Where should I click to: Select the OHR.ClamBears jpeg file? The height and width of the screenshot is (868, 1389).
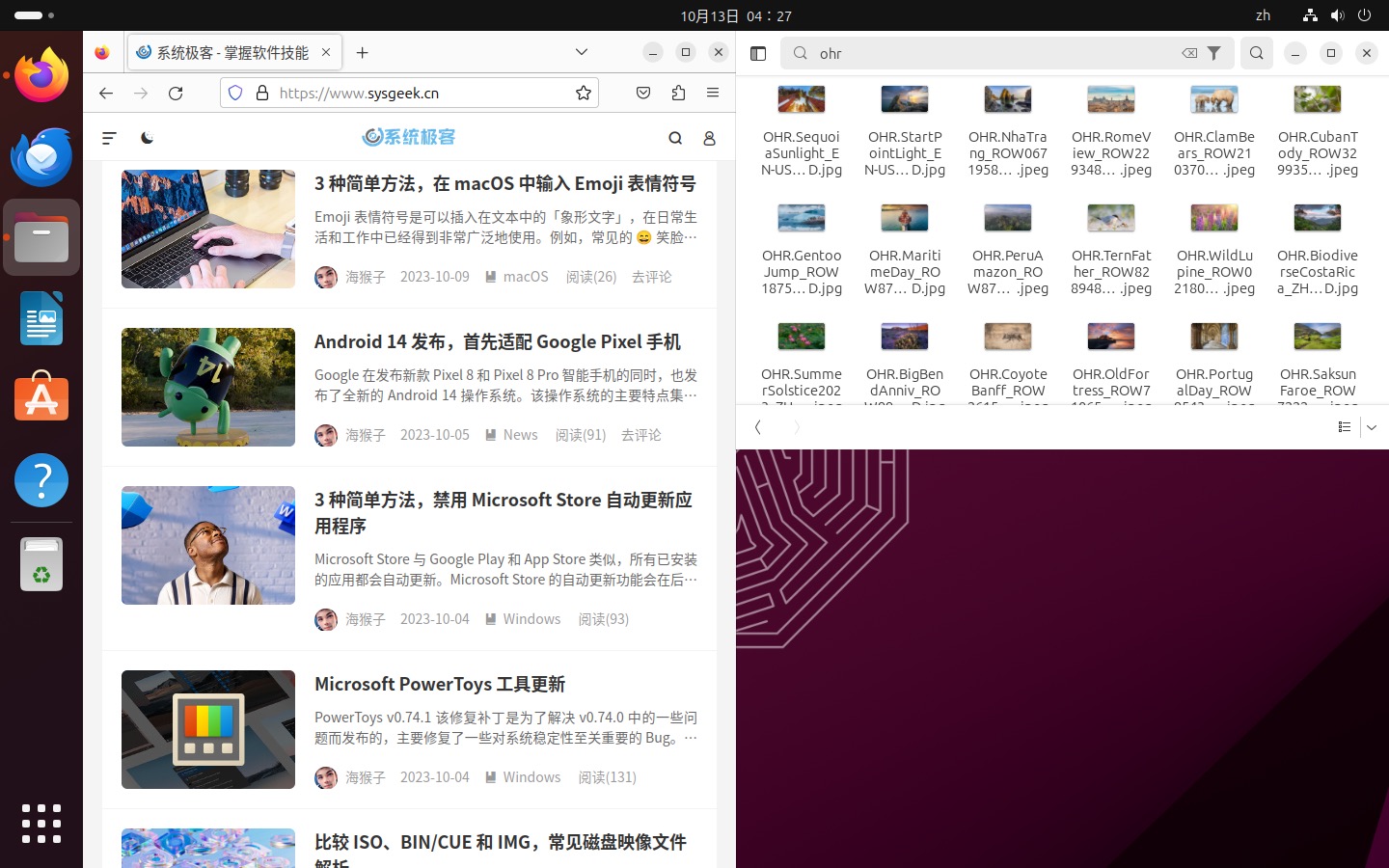point(1214,130)
